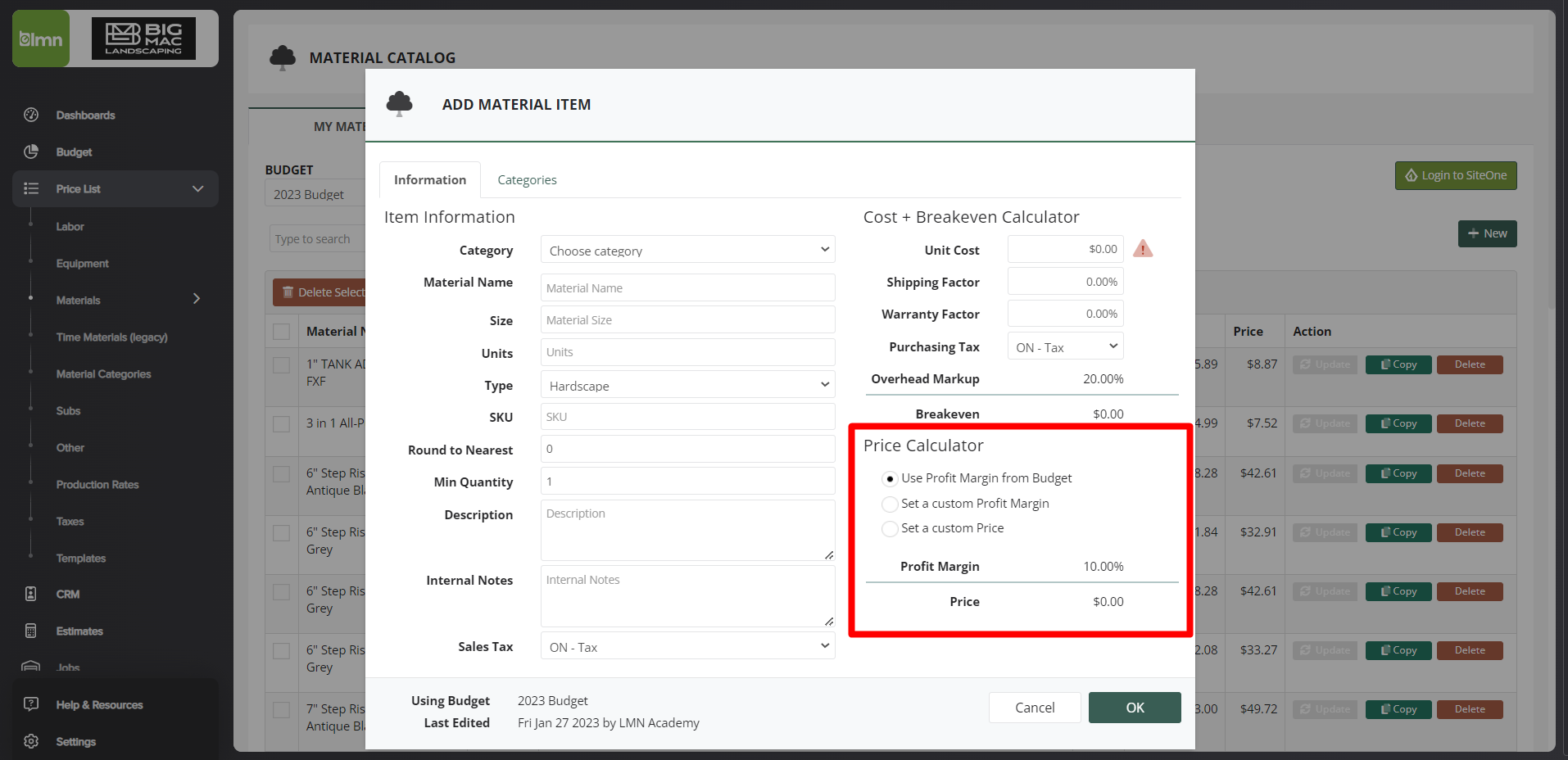This screenshot has height=760, width=1568.
Task: Open Time Materials (legacy) item
Action: (x=111, y=337)
